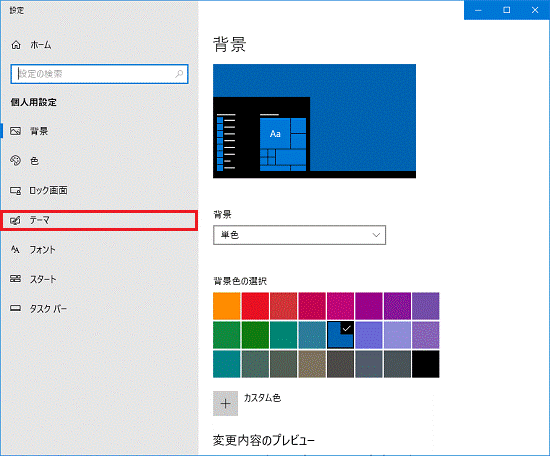Click the ロック画面 monitor-lock icon
550x456 pixels.
click(x=15, y=190)
